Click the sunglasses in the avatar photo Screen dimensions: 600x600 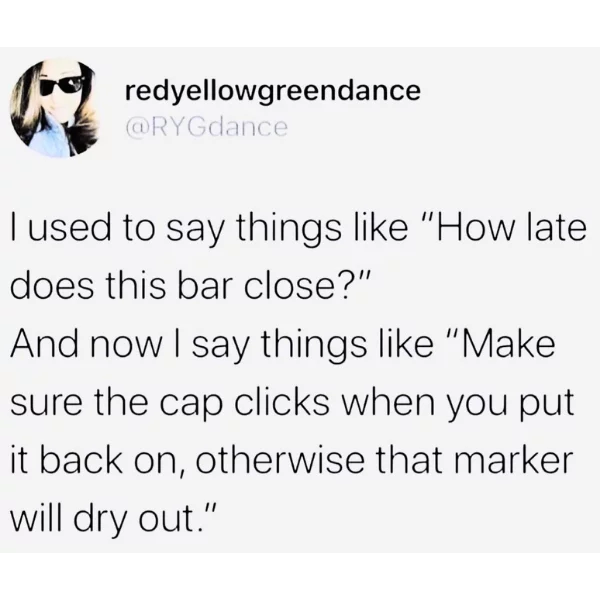pos(62,85)
